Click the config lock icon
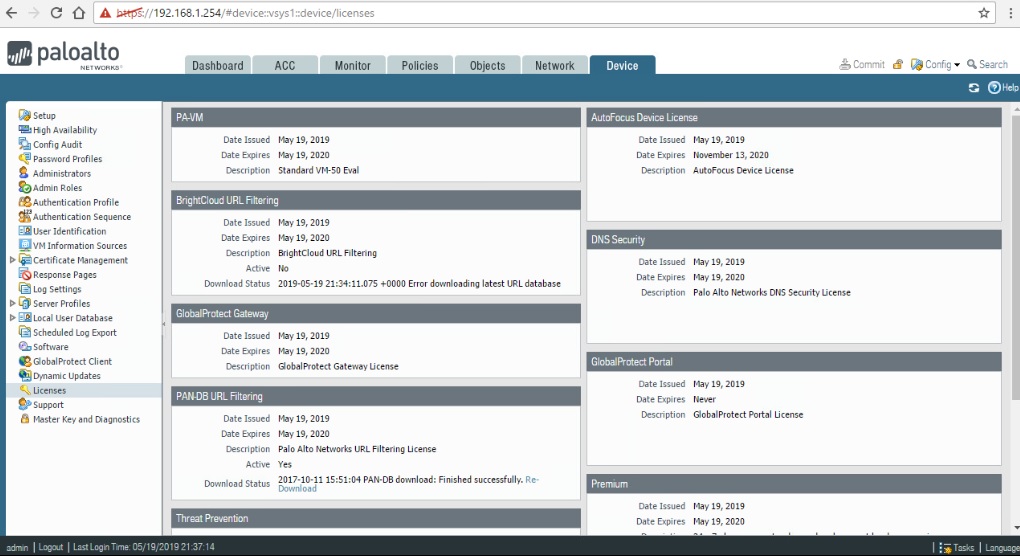 click(x=898, y=64)
